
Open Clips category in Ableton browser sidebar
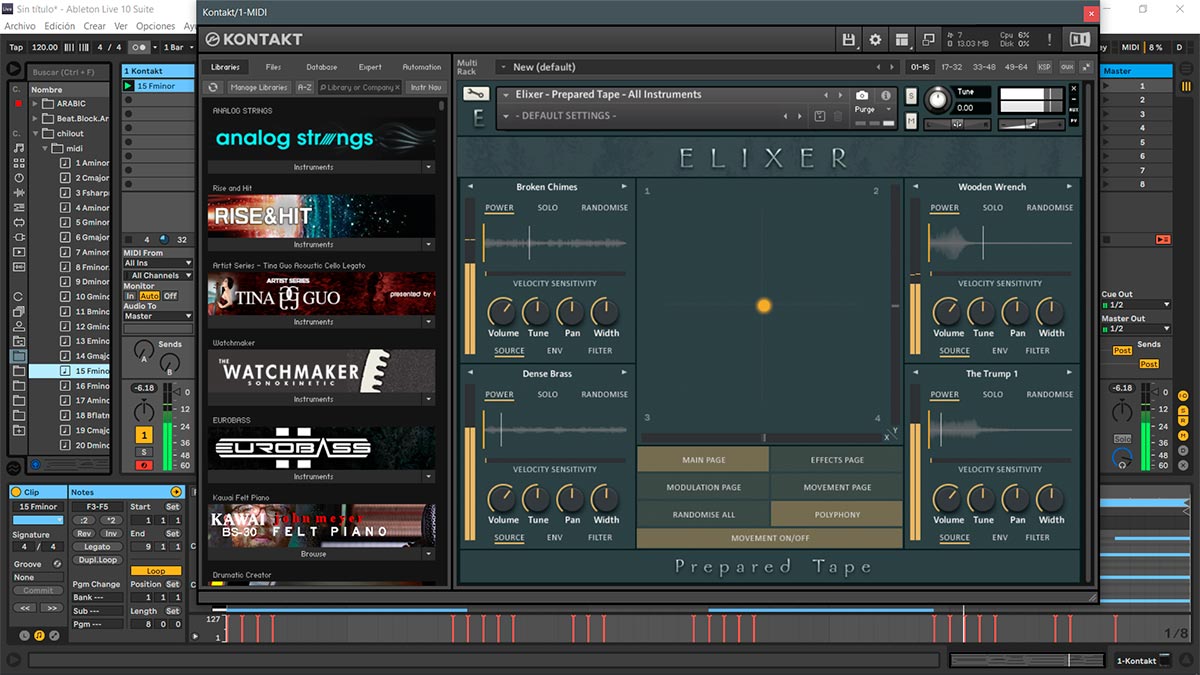[19, 252]
